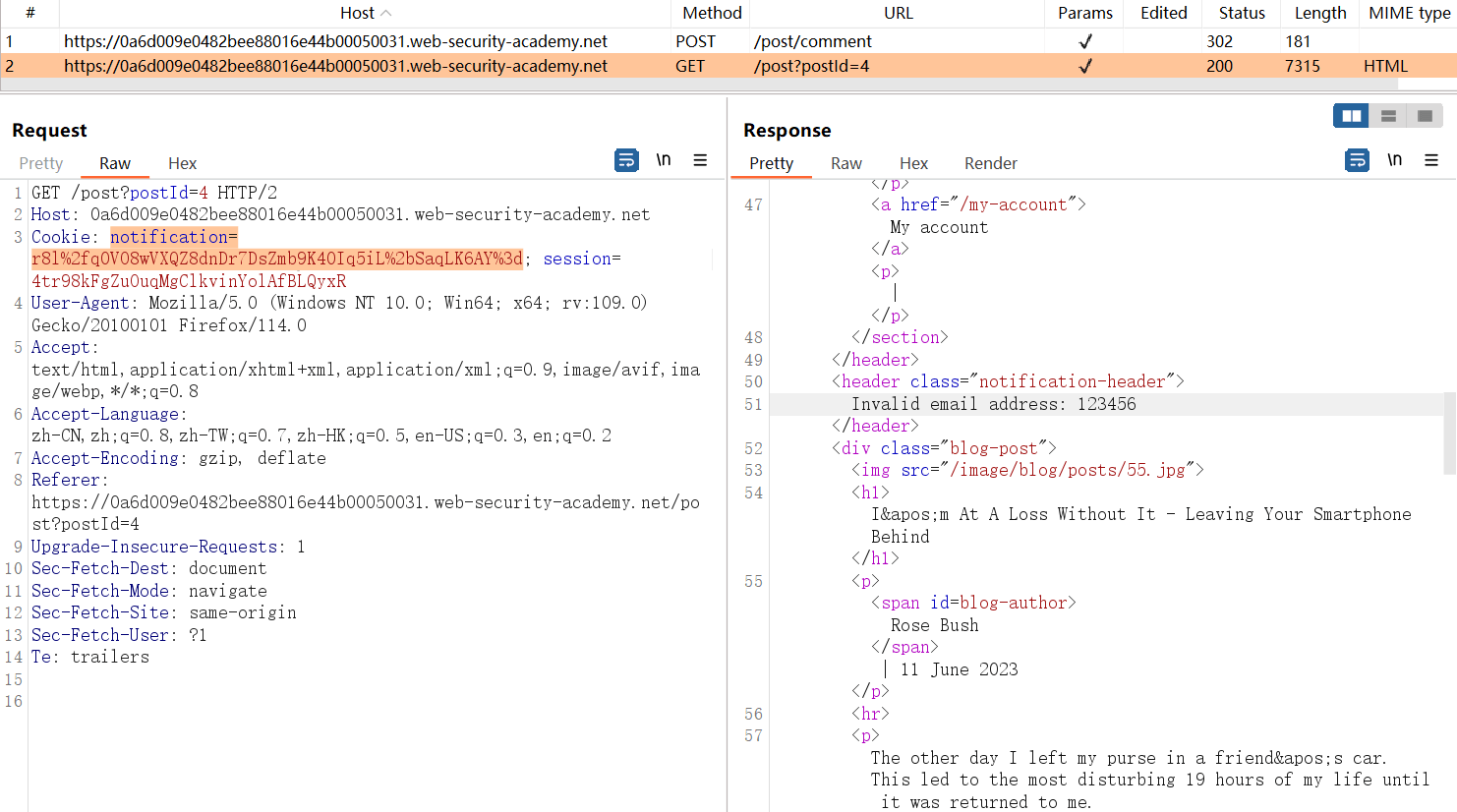Switch to combined tabbed view layout

coord(1425,116)
